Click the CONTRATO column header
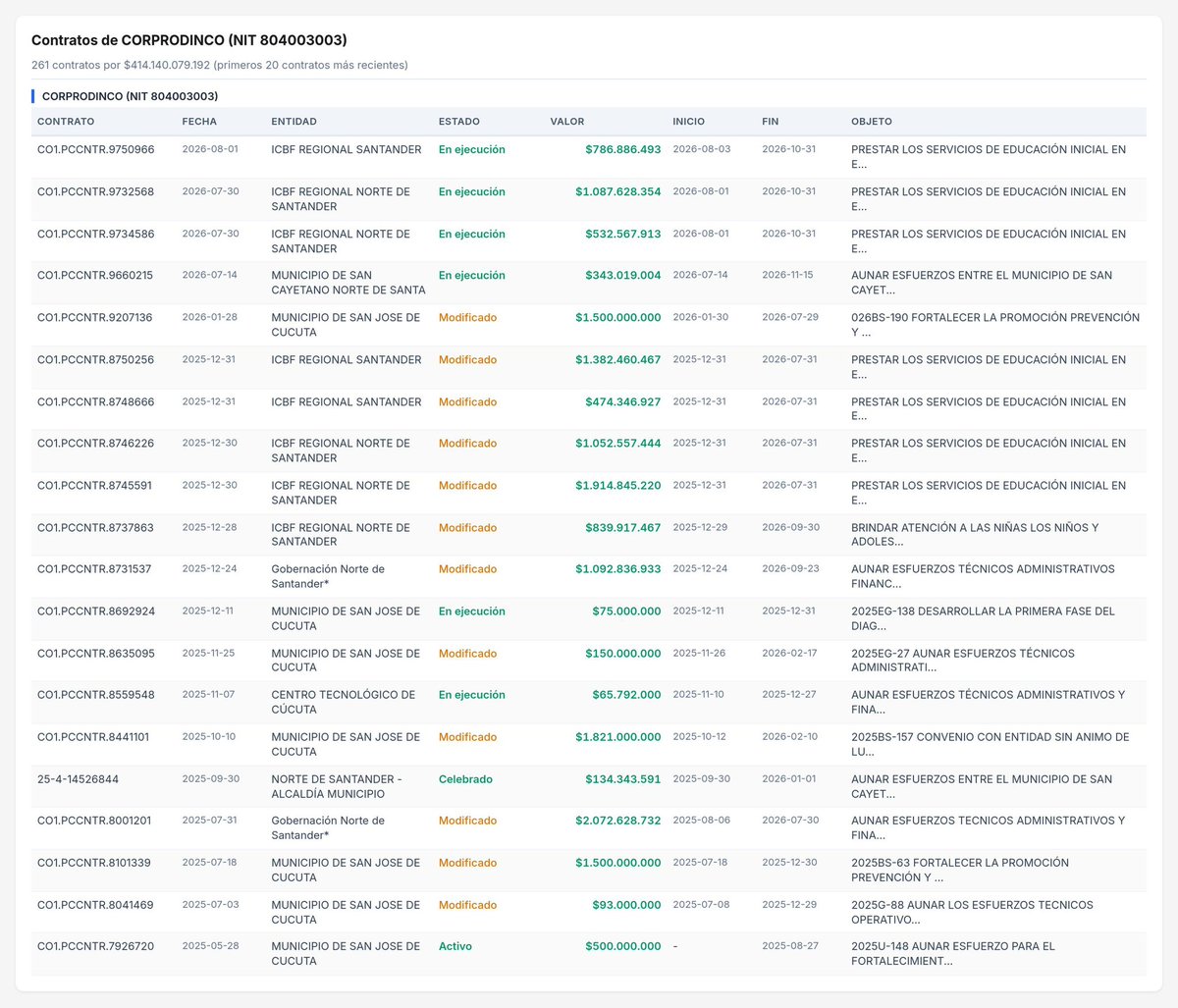Screen dimensions: 1178x1008 coord(66,122)
